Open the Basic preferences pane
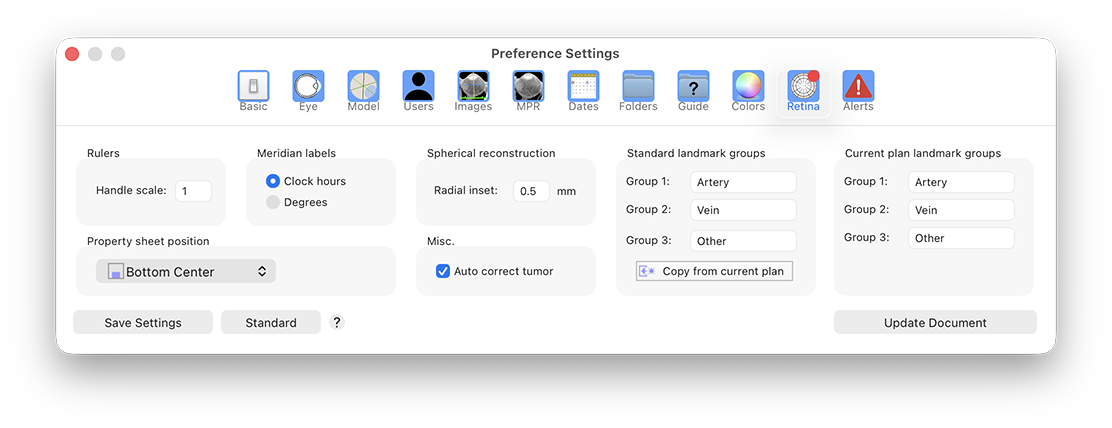This screenshot has width=1112, height=428. (253, 88)
